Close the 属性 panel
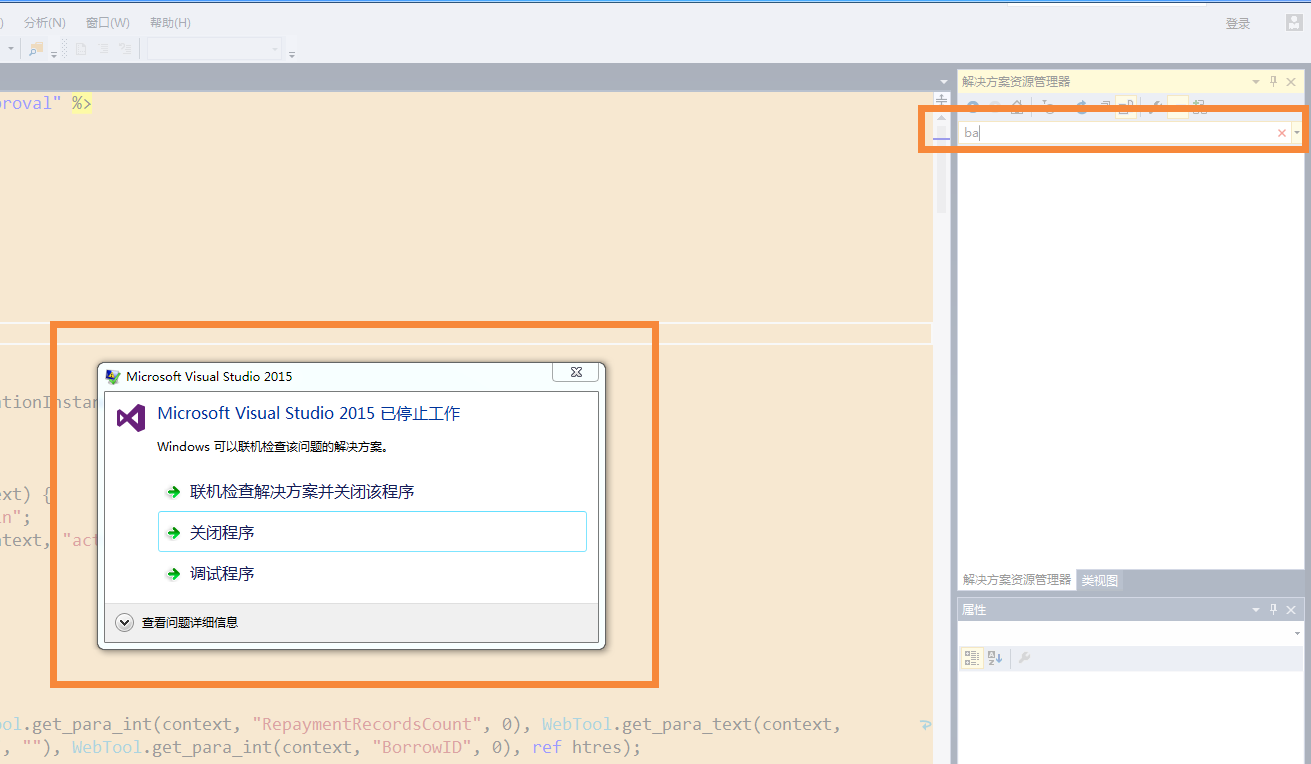Viewport: 1311px width, 764px height. [x=1291, y=609]
